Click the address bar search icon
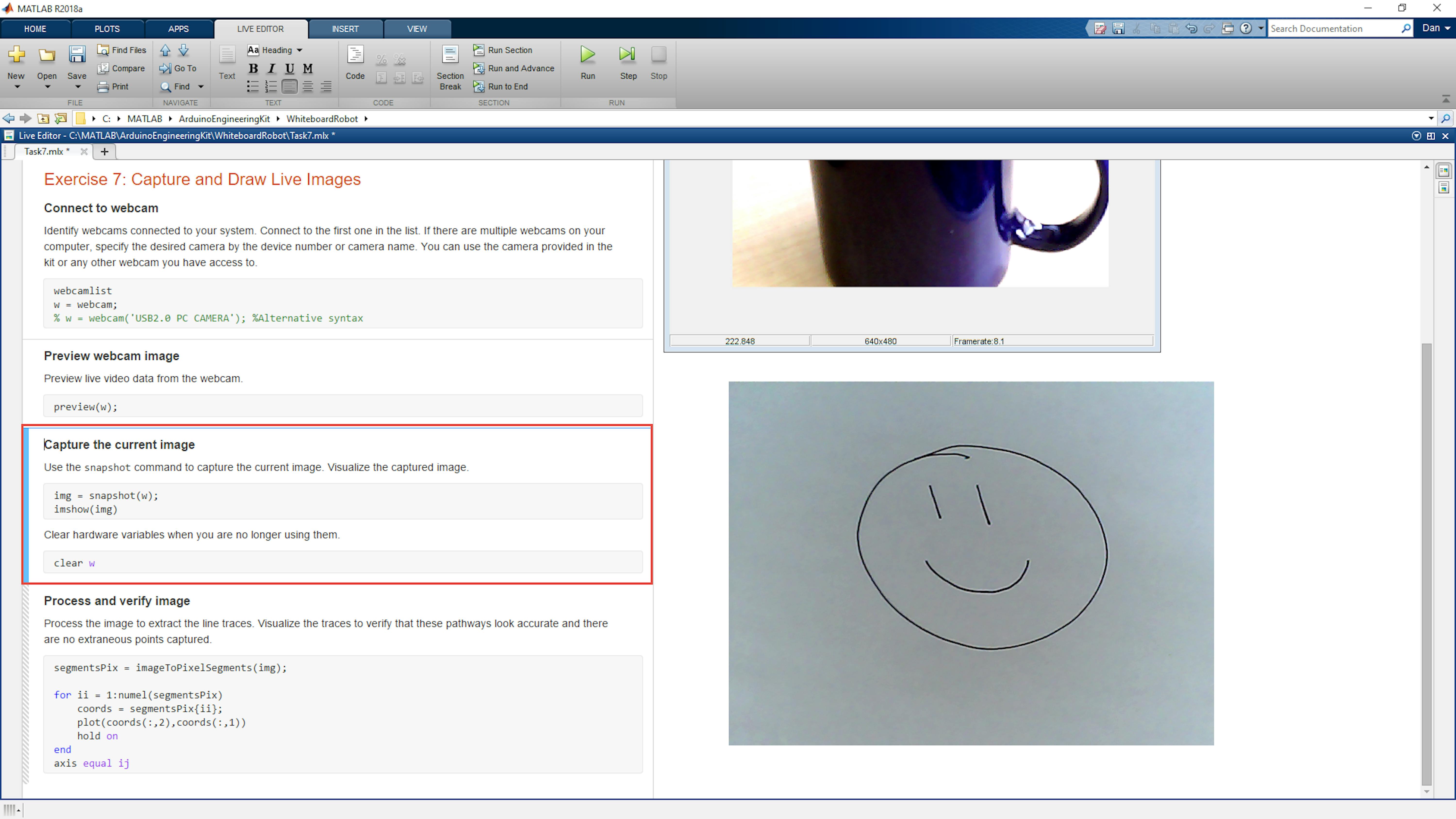This screenshot has width=1456, height=819. coord(1446,119)
